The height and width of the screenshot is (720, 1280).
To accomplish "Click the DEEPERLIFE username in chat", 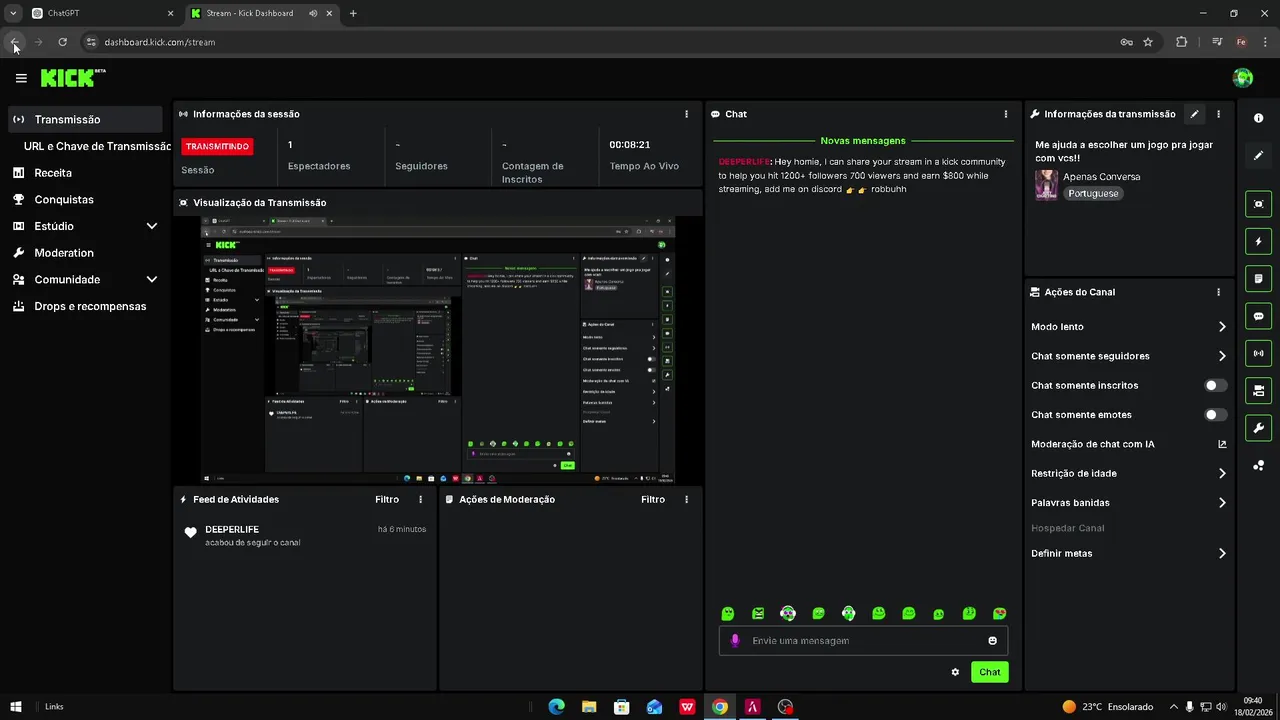I will coord(744,161).
